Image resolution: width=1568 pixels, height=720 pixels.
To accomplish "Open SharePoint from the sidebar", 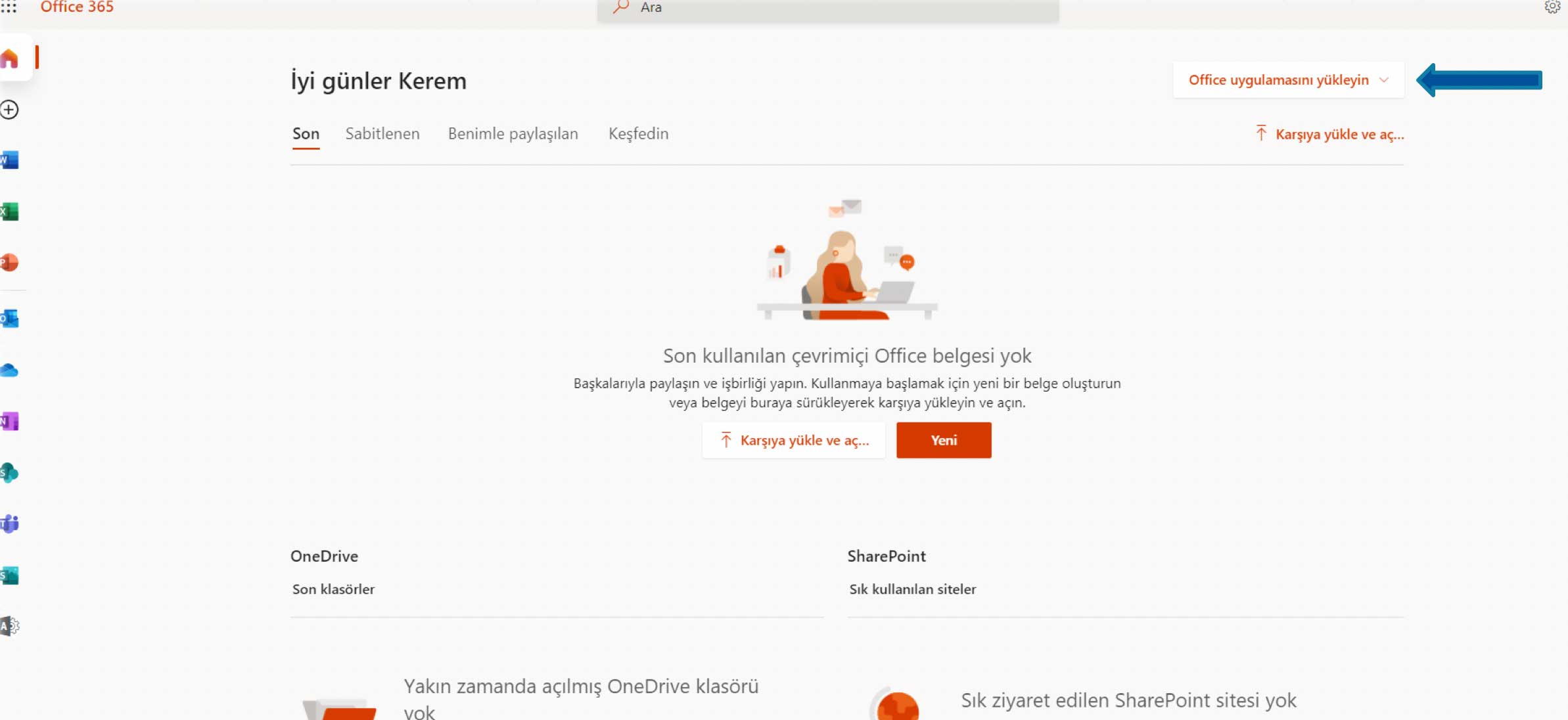I will (x=9, y=473).
